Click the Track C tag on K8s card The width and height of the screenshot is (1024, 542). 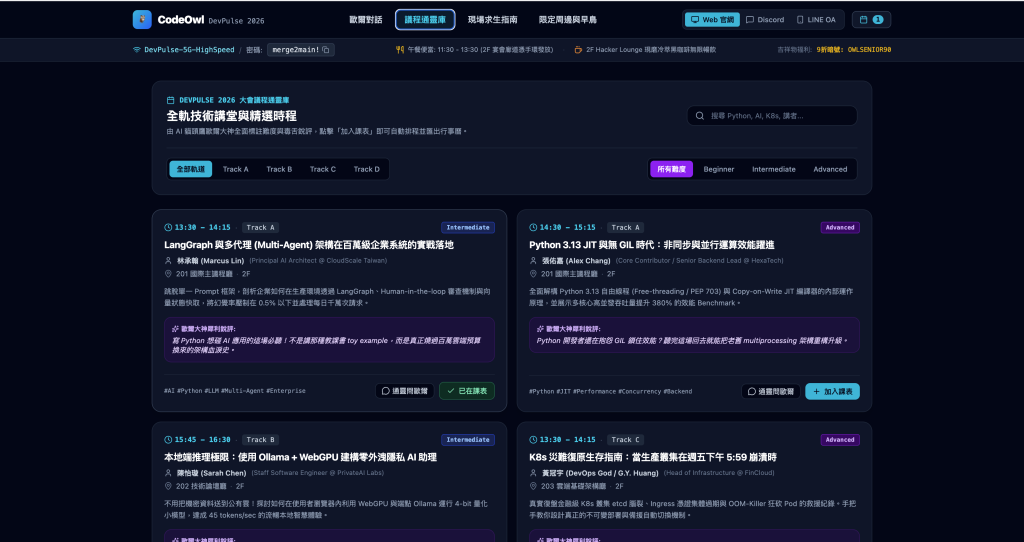tap(626, 439)
